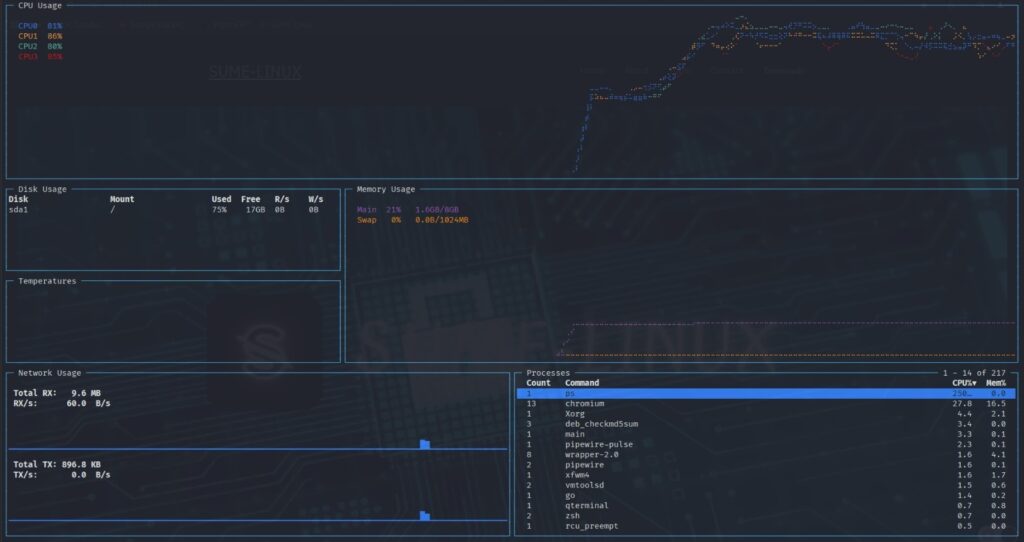The height and width of the screenshot is (542, 1024).
Task: Click the Free column header in Disk Usage
Action: pyautogui.click(x=251, y=199)
